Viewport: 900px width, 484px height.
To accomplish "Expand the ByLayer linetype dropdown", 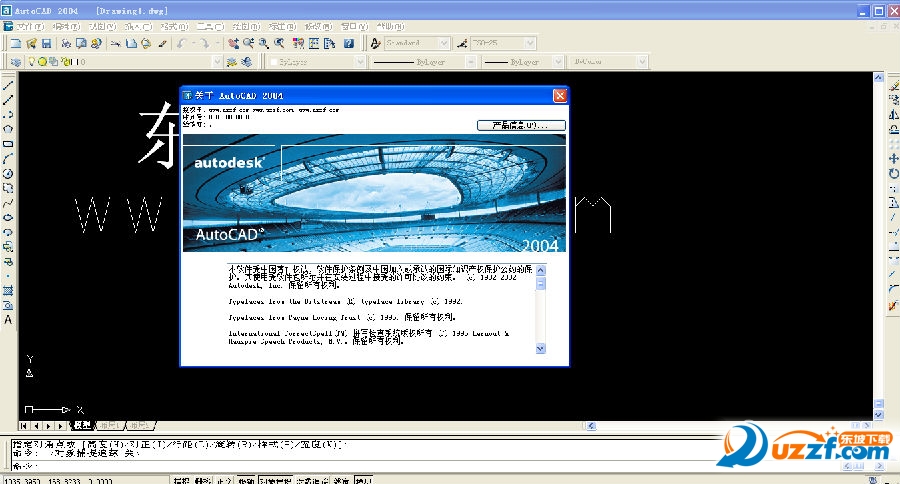I will click(471, 61).
